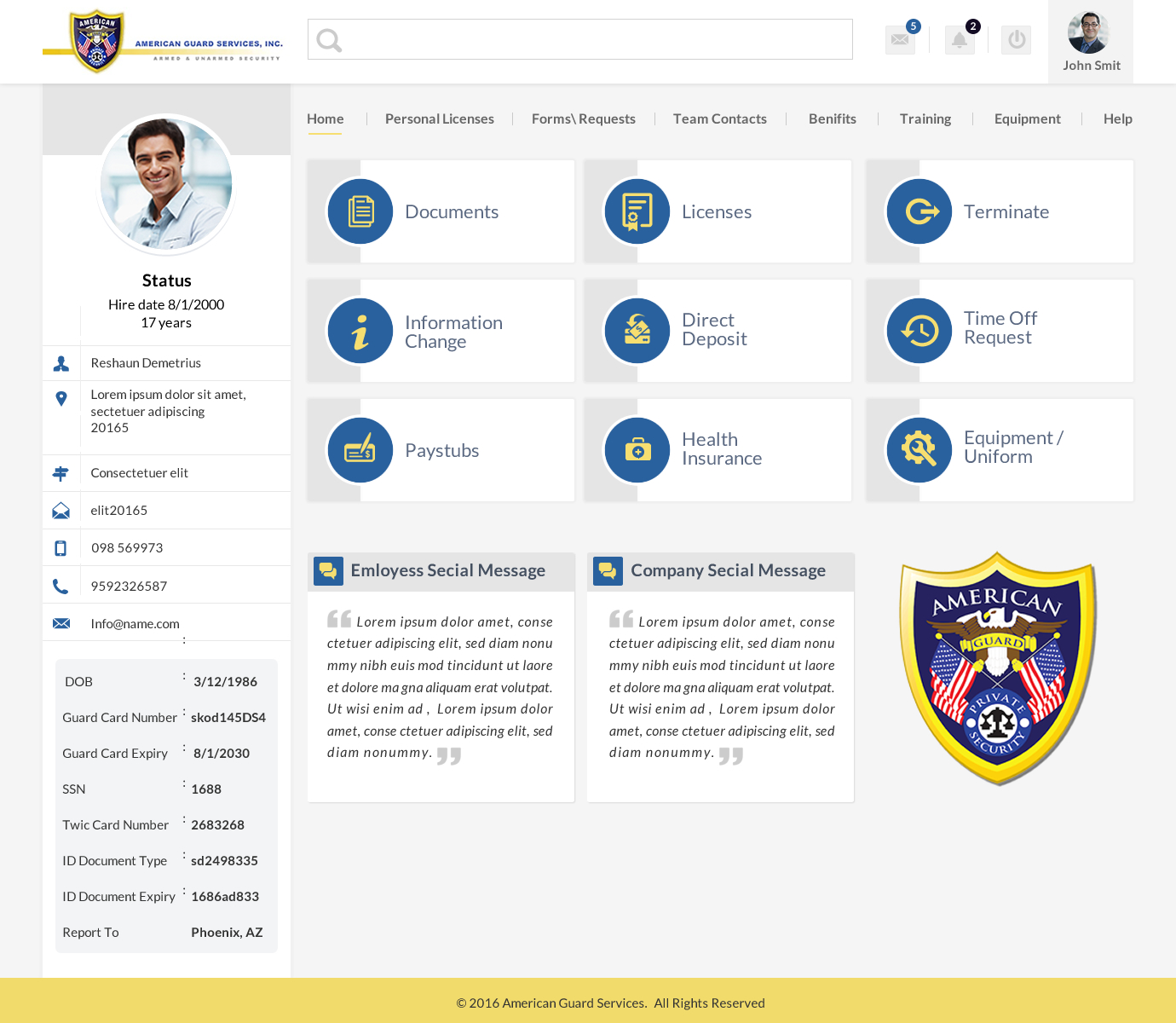The height and width of the screenshot is (1023, 1176).
Task: Click the Info@name.com email text
Action: tap(135, 624)
